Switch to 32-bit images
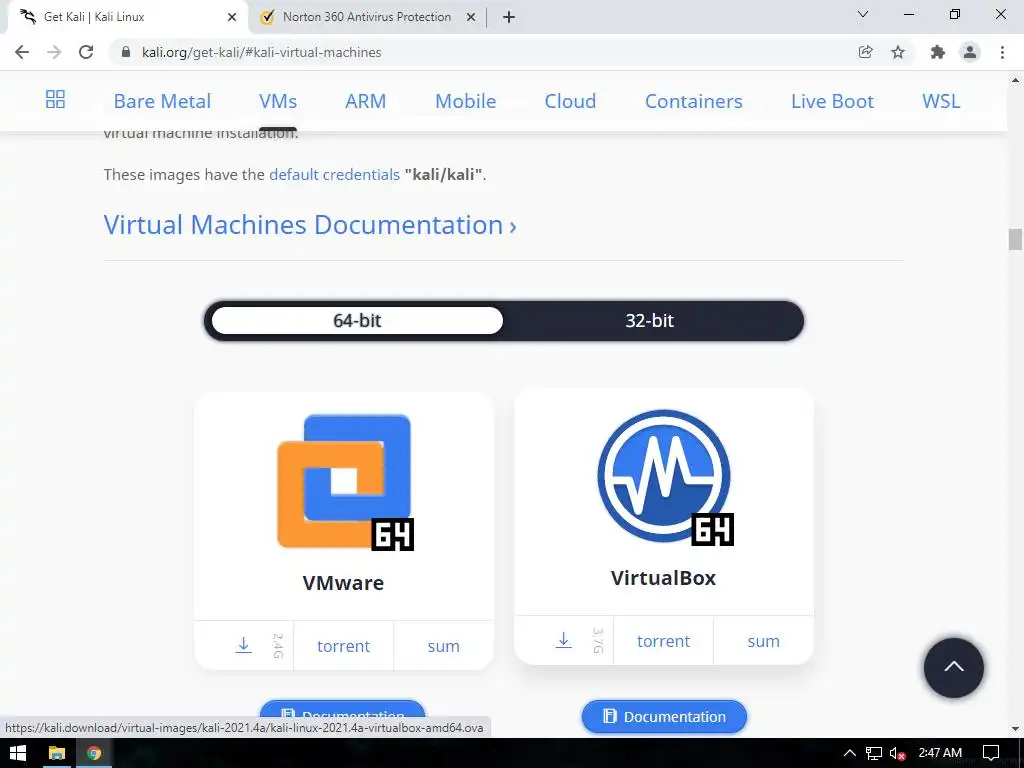 click(x=650, y=321)
